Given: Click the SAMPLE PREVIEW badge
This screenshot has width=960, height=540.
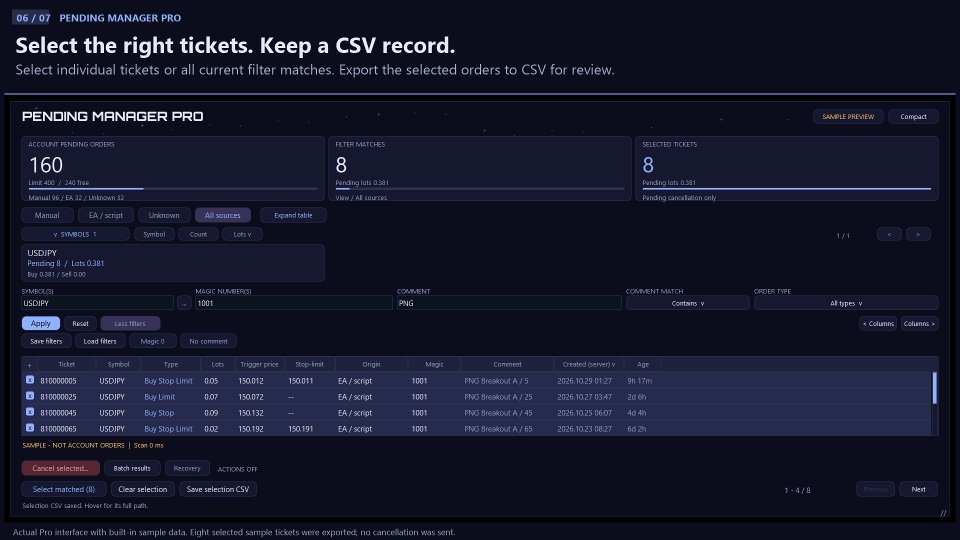Looking at the screenshot, I should click(848, 116).
